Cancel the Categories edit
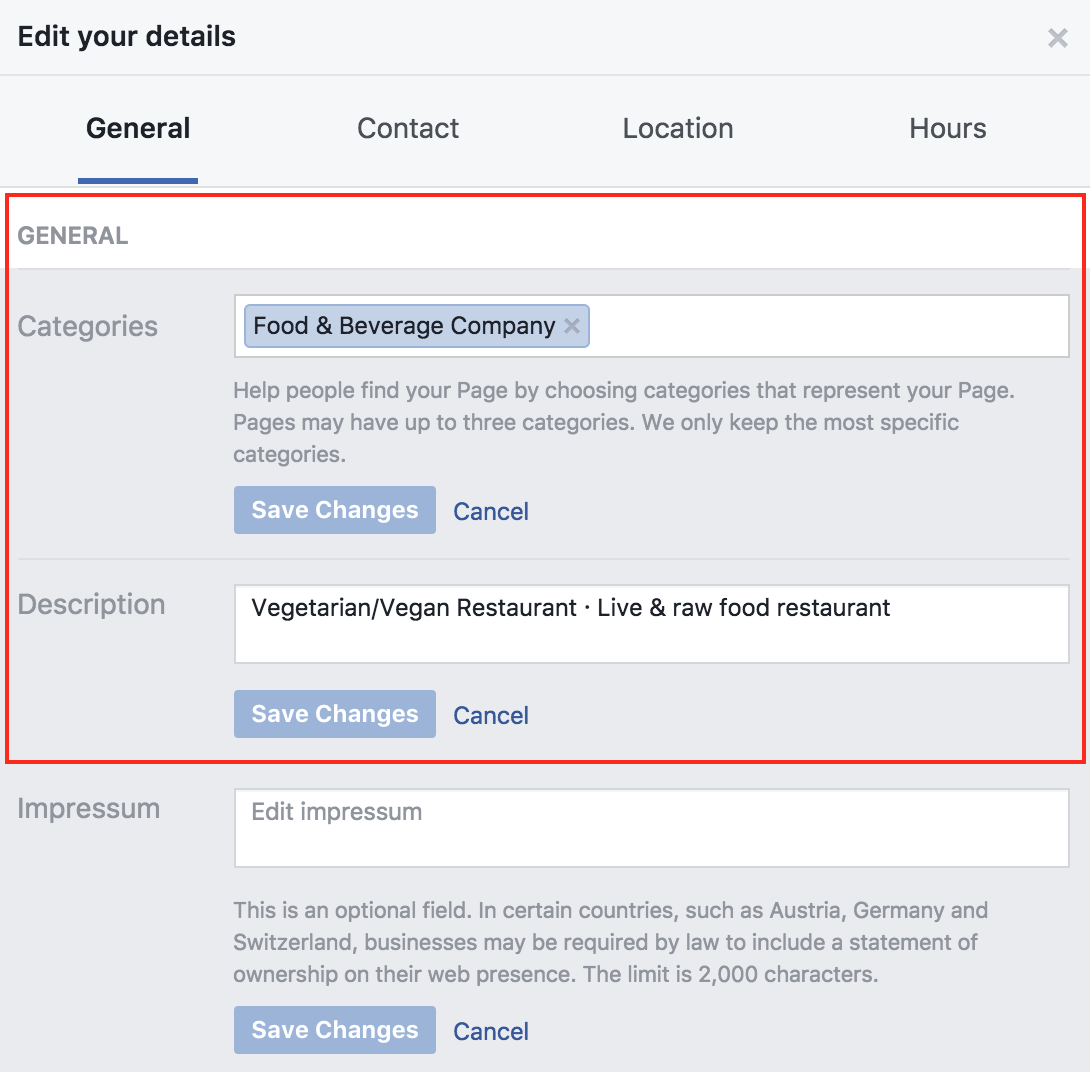 point(491,512)
